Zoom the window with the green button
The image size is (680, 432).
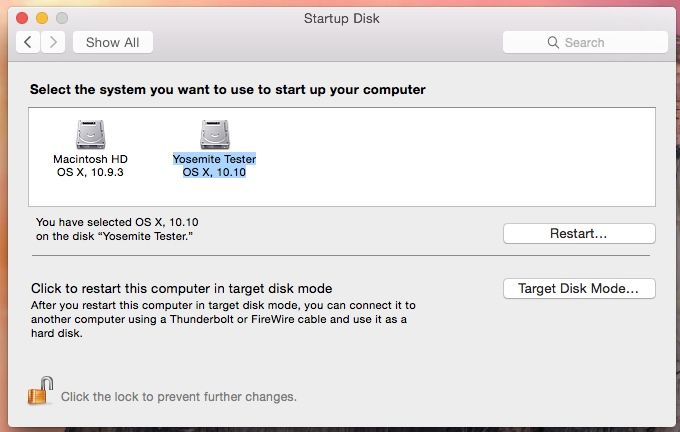61,18
